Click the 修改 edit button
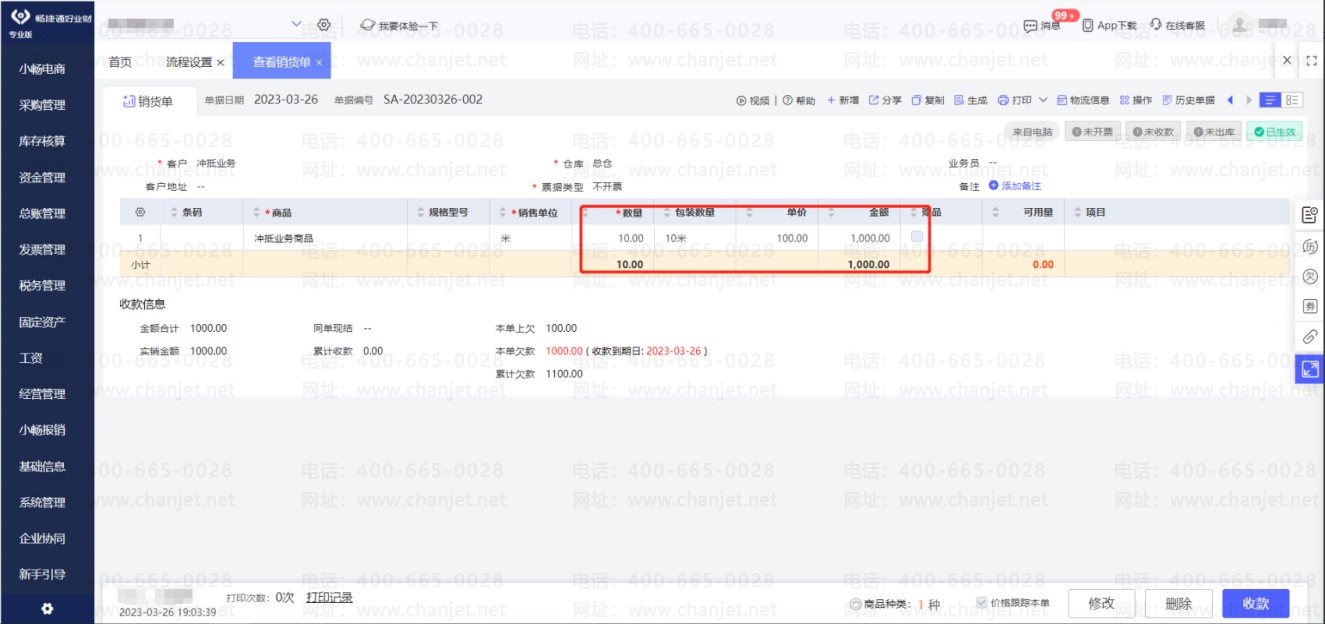The width and height of the screenshot is (1325, 624). pyautogui.click(x=1101, y=603)
